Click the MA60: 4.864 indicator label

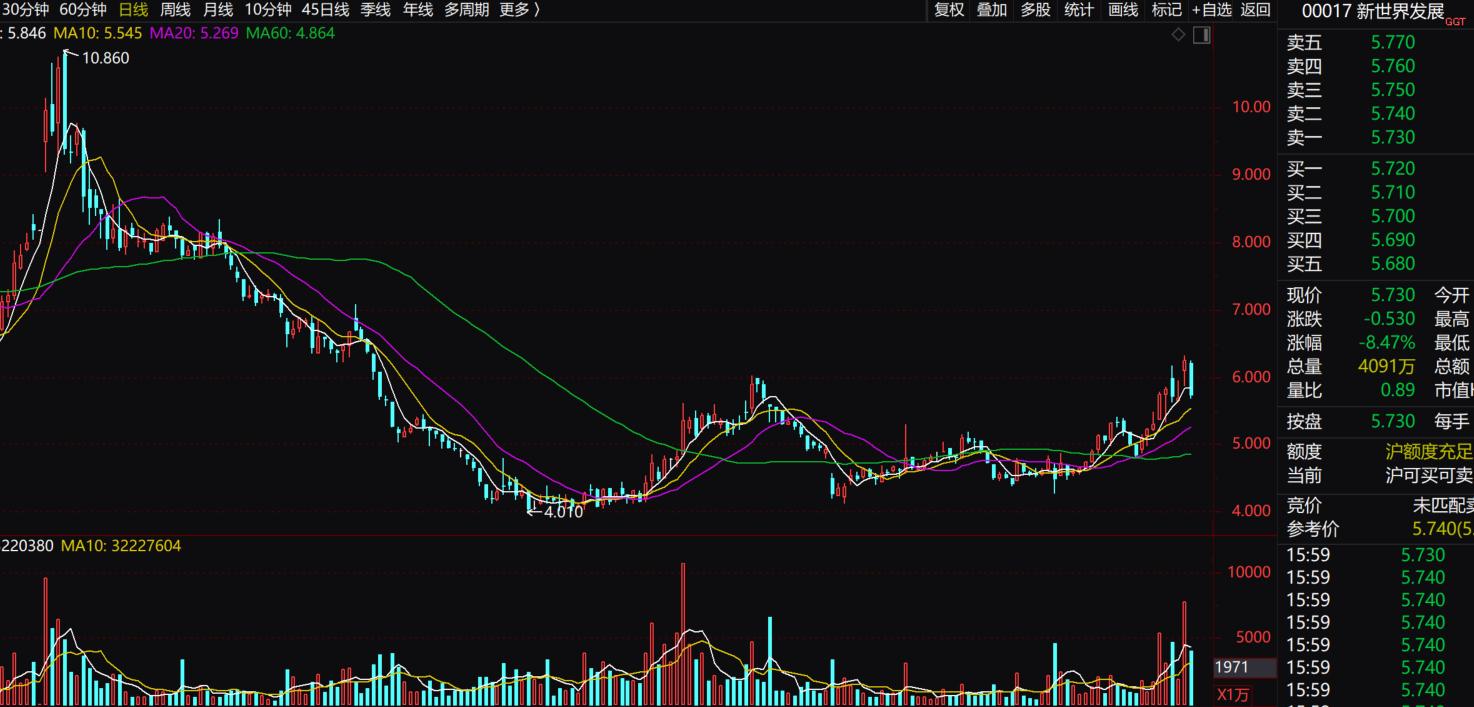tap(290, 33)
